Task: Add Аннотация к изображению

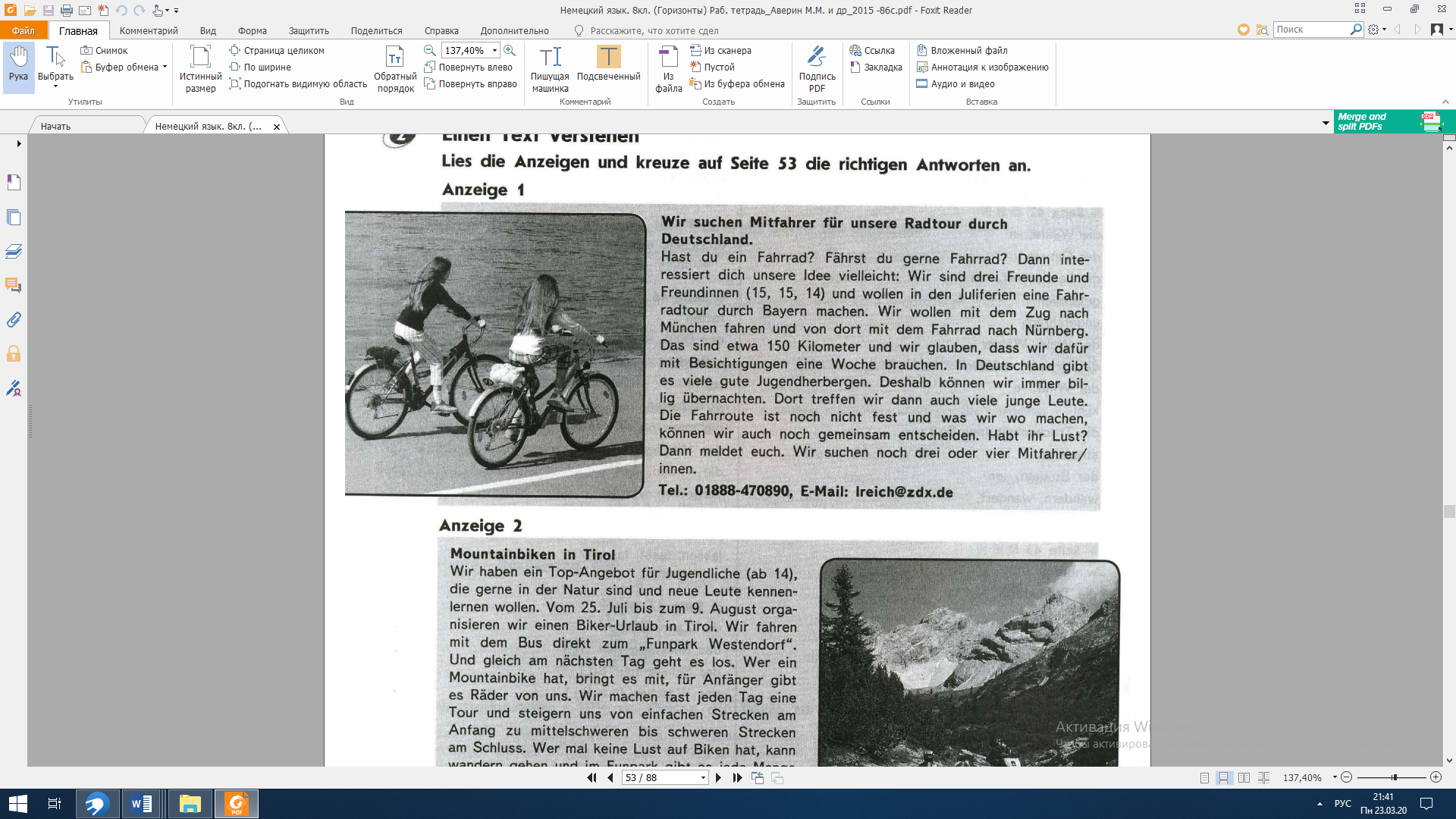Action: pyautogui.click(x=982, y=67)
